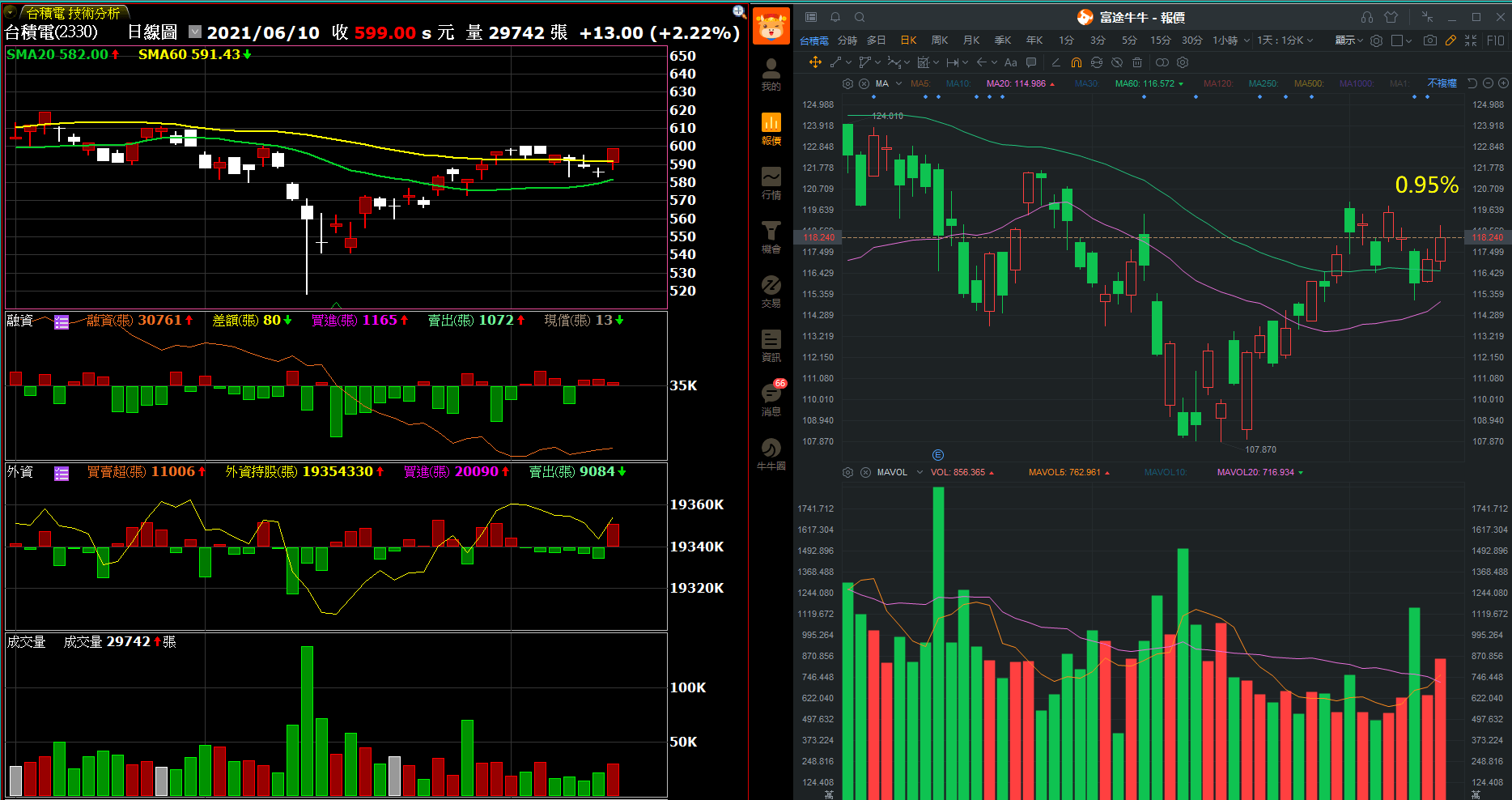This screenshot has width=1512, height=800.
Task: Select the 周K chart tab
Action: [939, 40]
